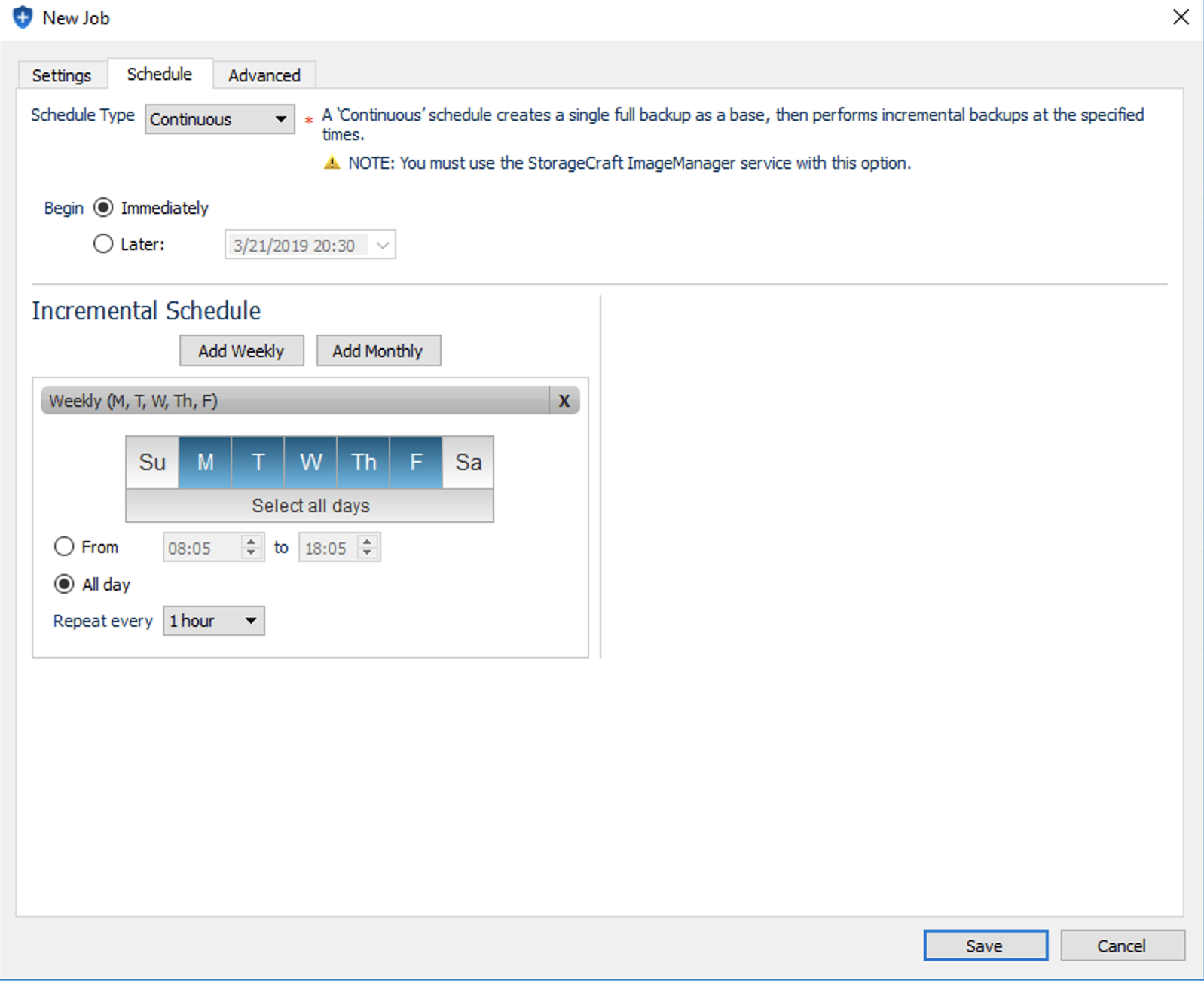Toggle the M day button
Image resolution: width=1204 pixels, height=981 pixels.
point(205,462)
